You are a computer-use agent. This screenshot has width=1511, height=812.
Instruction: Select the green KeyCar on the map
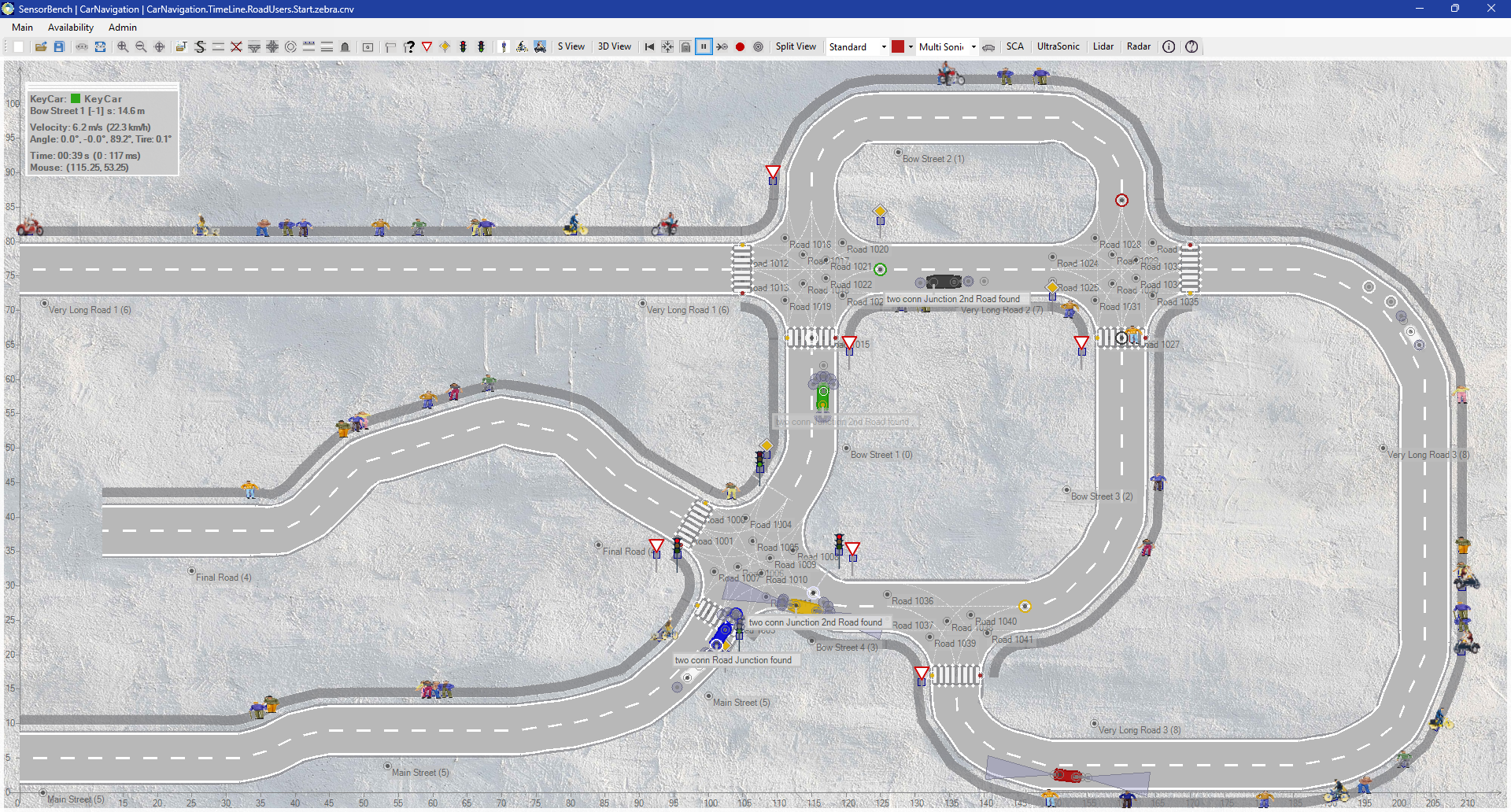pos(822,397)
